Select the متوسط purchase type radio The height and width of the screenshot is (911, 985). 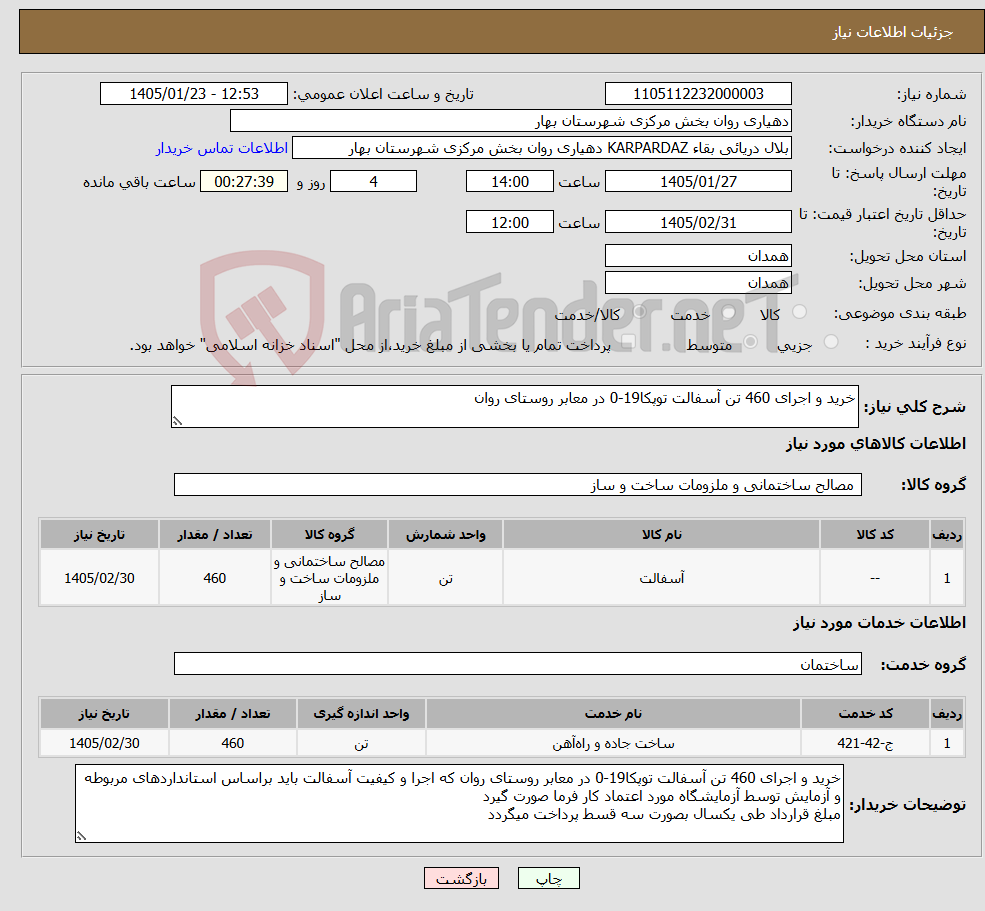750,342
